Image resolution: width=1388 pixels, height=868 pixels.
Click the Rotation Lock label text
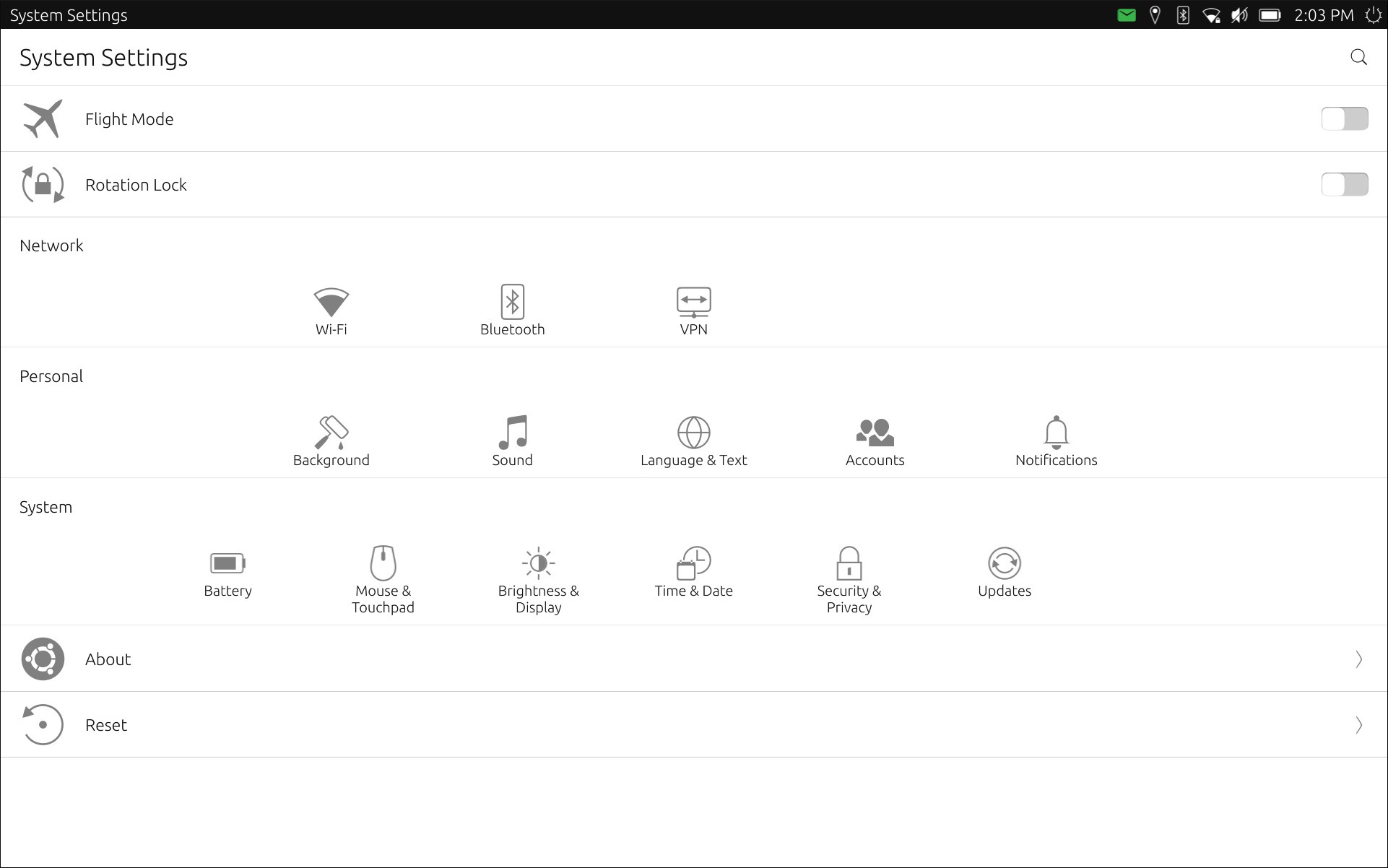(136, 185)
